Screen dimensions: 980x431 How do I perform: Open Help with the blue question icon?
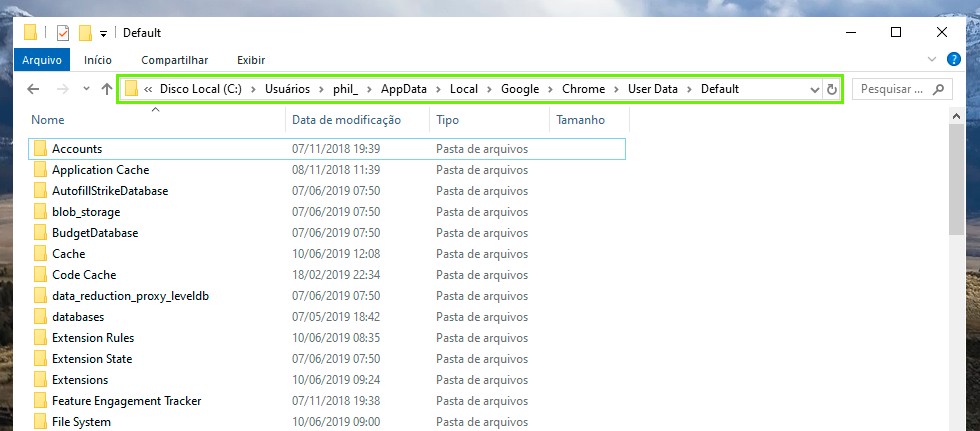point(954,60)
